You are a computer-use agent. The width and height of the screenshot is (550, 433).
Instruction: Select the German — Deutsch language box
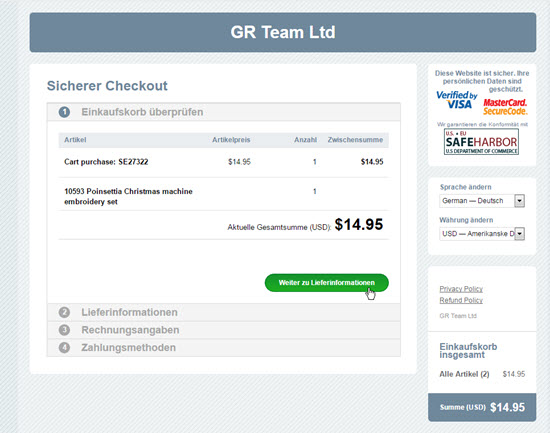click(x=482, y=201)
